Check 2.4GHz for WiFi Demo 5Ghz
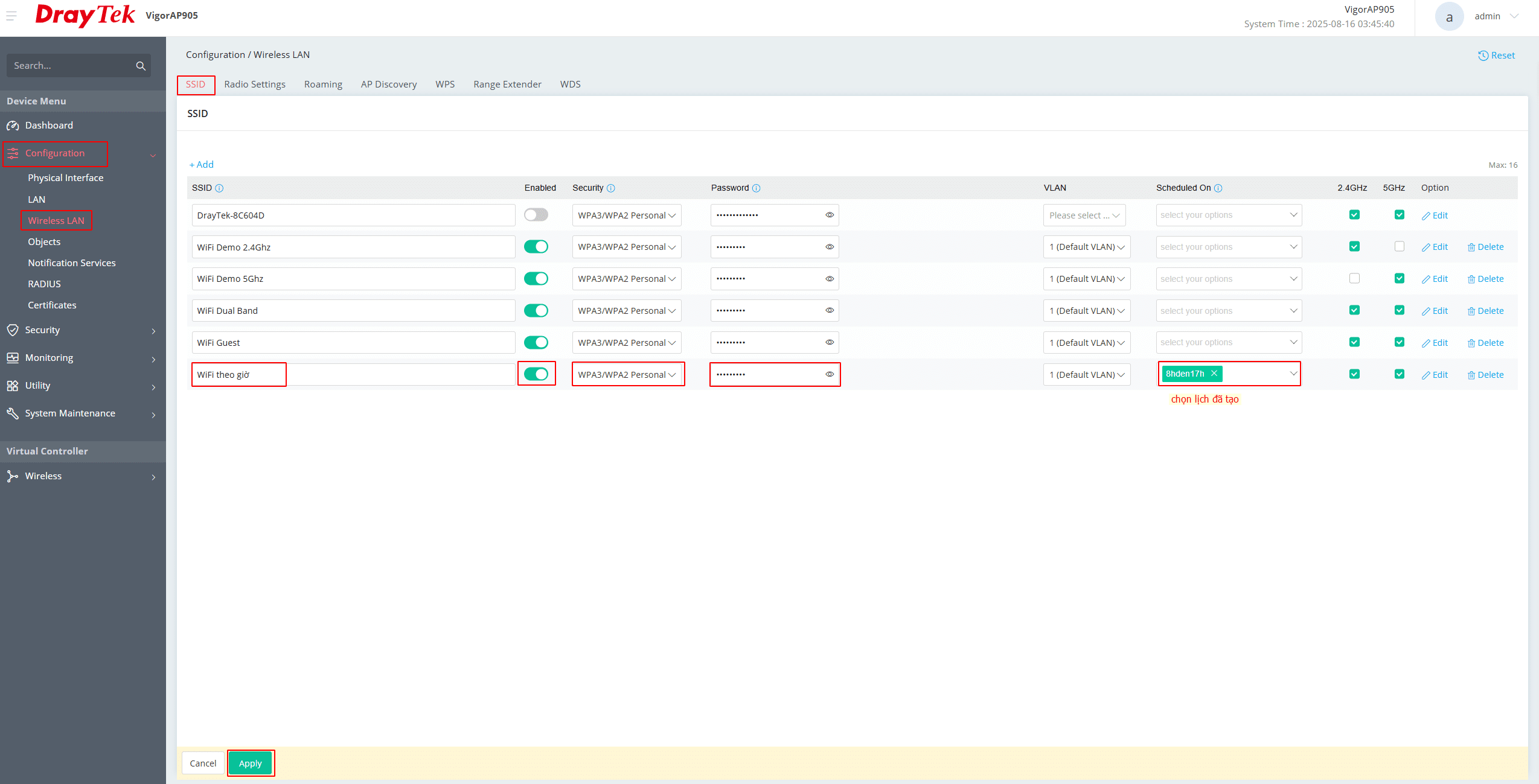This screenshot has height=784, width=1539. 1354,278
